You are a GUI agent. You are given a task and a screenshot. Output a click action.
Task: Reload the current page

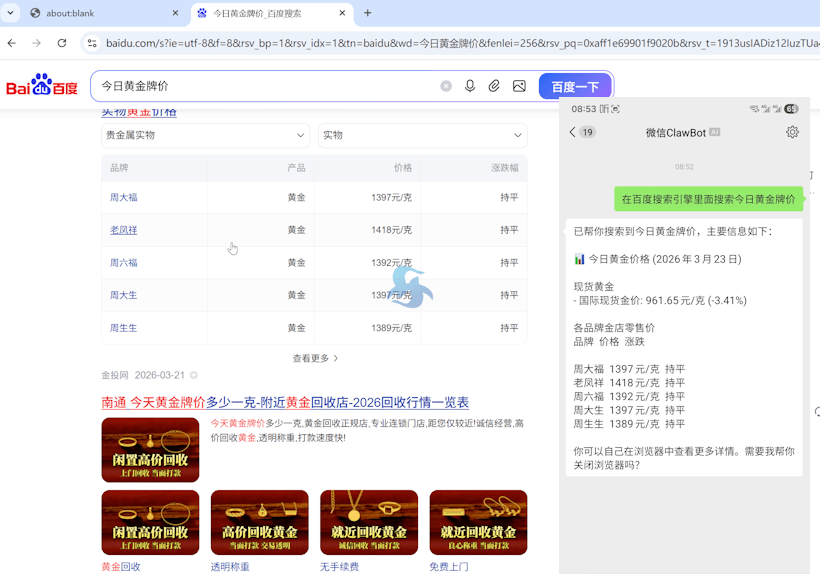62,43
